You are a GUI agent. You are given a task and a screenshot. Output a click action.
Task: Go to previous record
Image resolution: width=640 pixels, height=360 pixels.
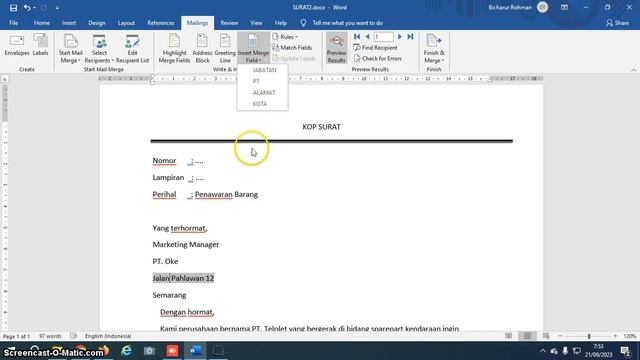367,37
